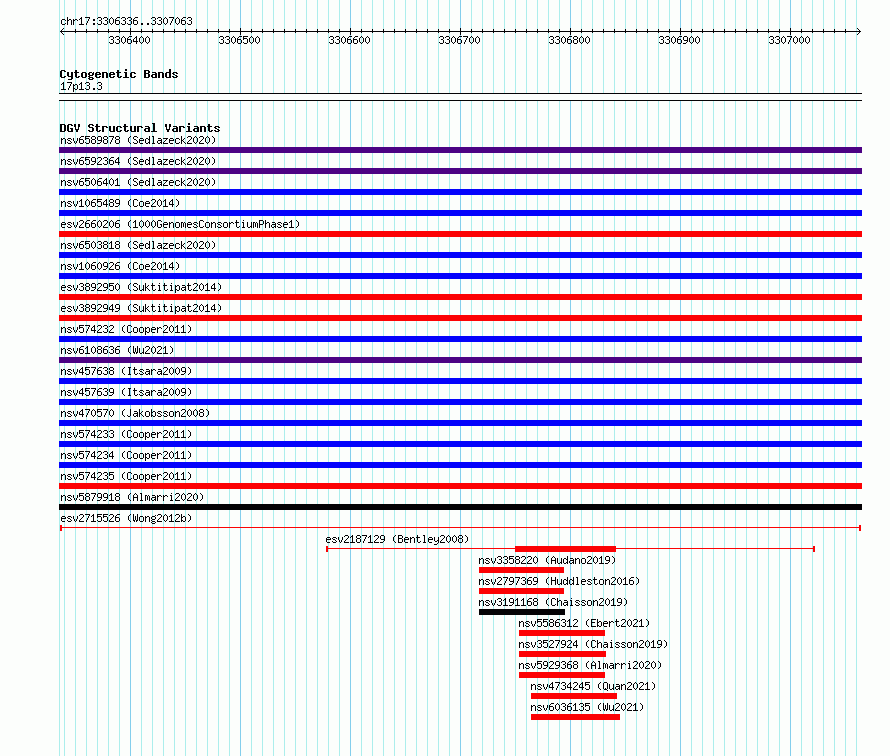This screenshot has width=890, height=756.
Task: Select esv3892950 (Suktitipat2014) label
Action: coord(141,287)
